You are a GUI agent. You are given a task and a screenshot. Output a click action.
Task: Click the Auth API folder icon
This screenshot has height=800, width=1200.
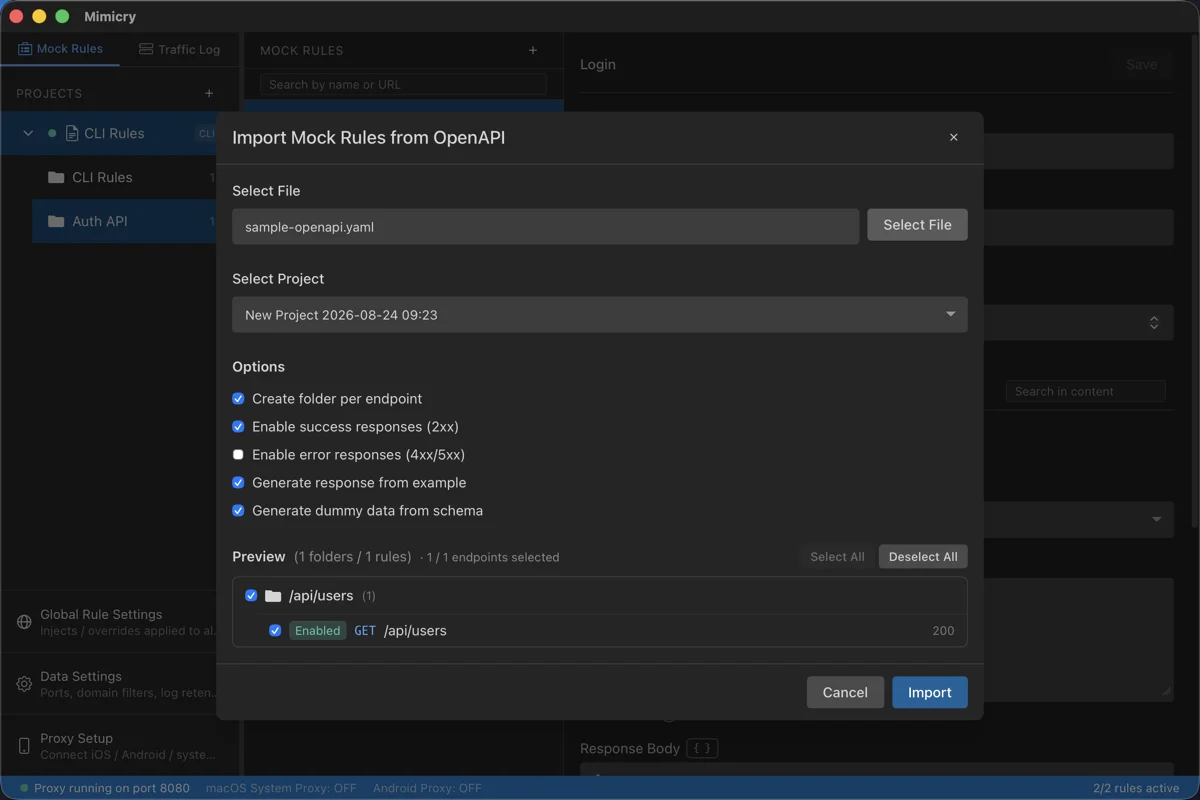[56, 221]
